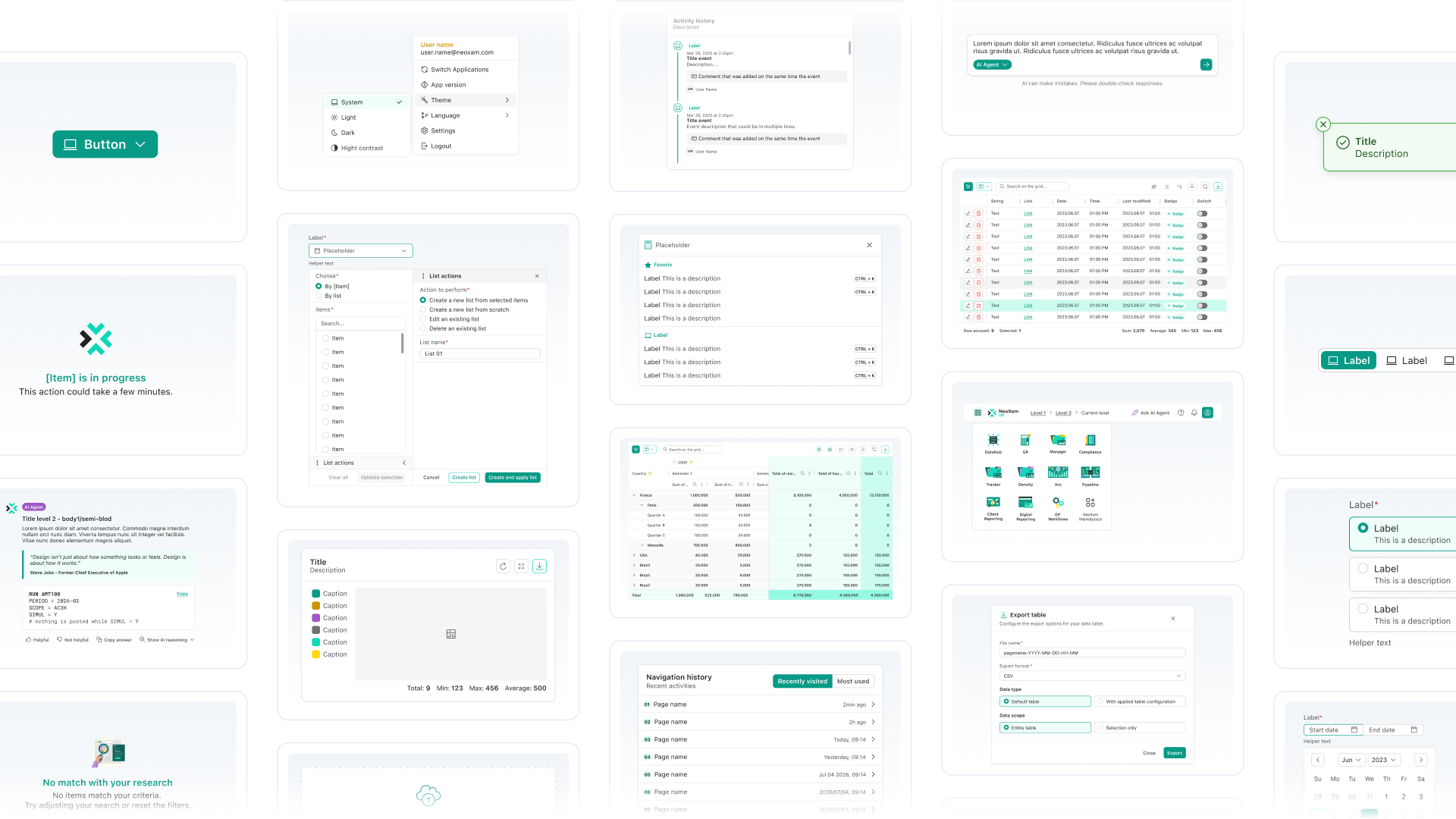Open the NeoXam Marketplace icon

click(1090, 503)
